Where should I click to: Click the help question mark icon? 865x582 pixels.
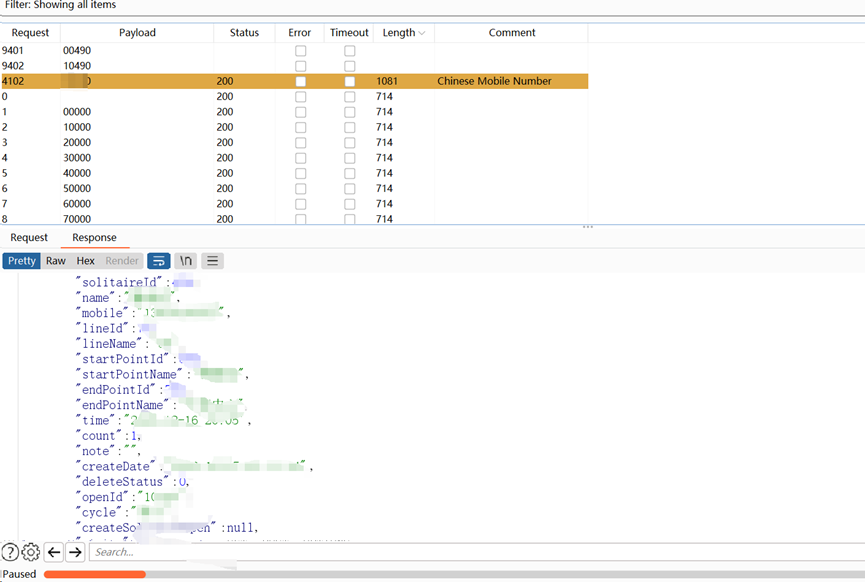tap(10, 552)
